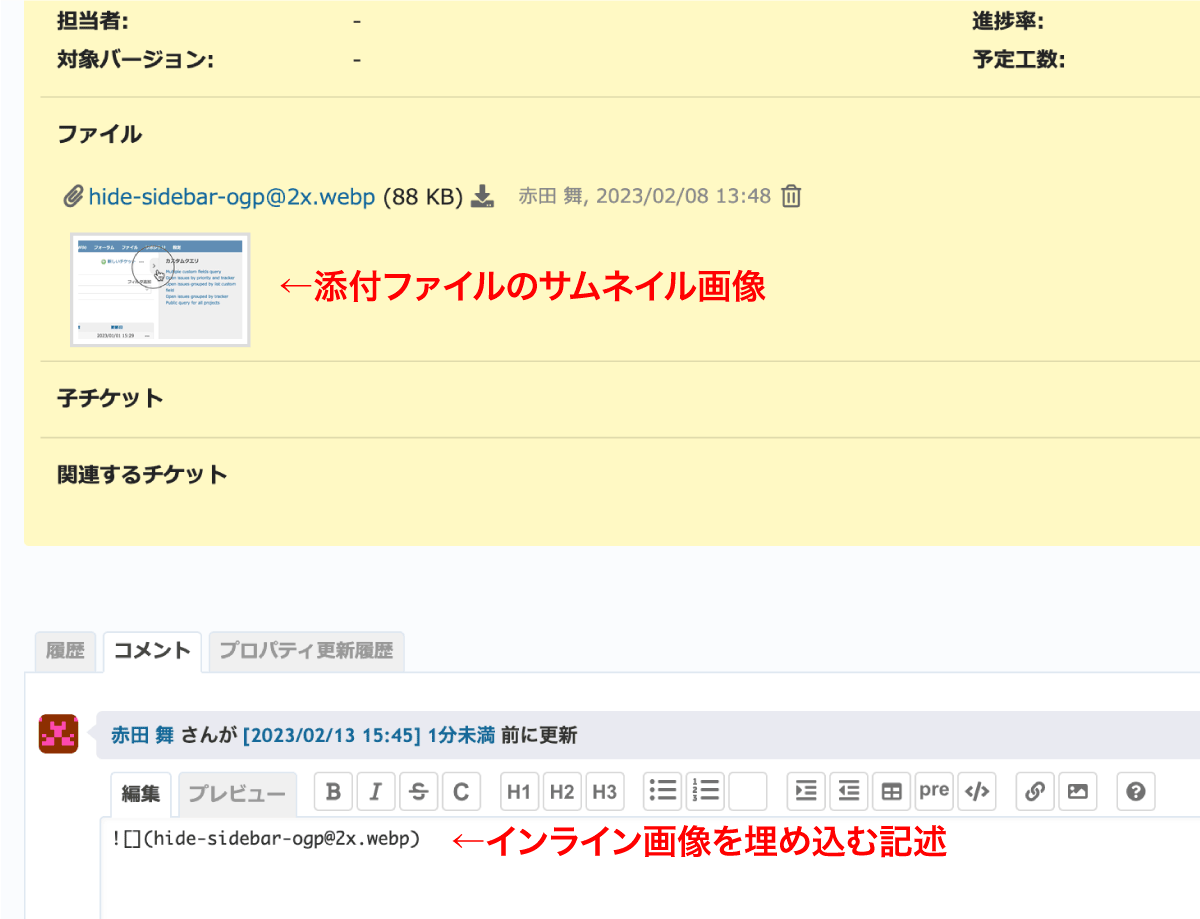Switch editor to プレビュー tab
Viewport: 1200px width, 919px height.
click(x=237, y=793)
